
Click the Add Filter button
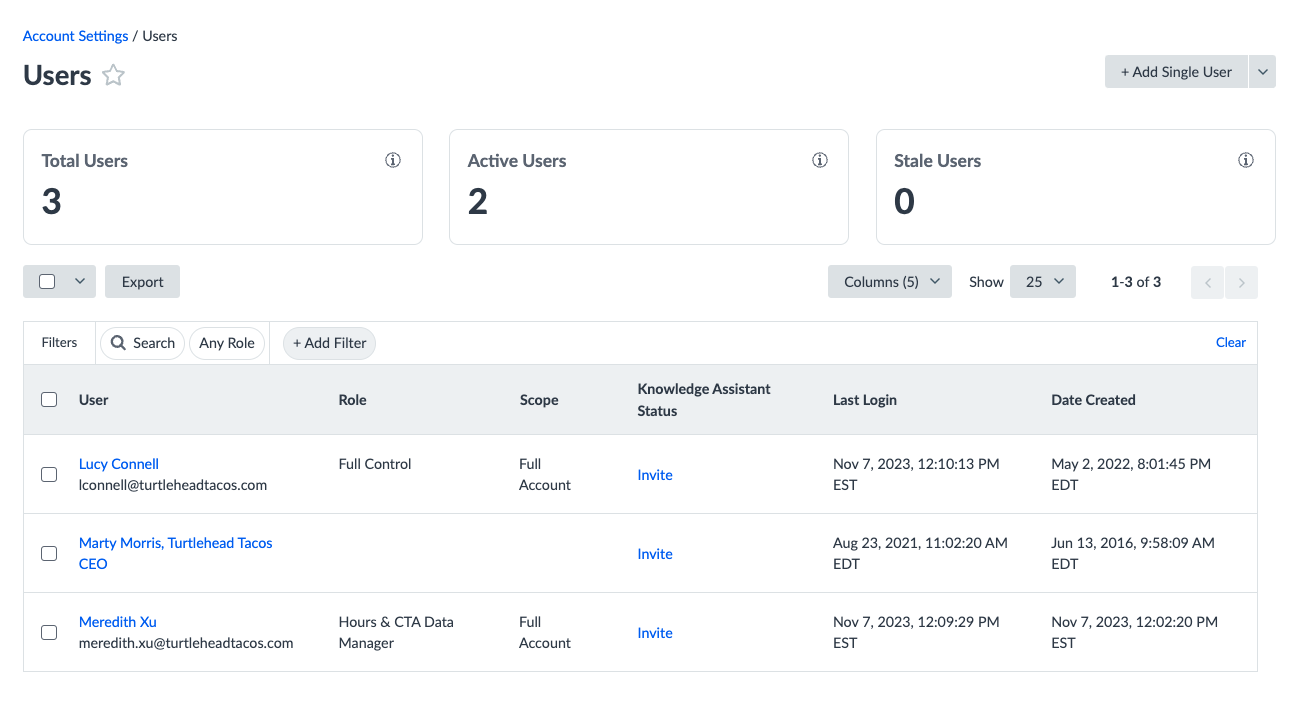[329, 343]
